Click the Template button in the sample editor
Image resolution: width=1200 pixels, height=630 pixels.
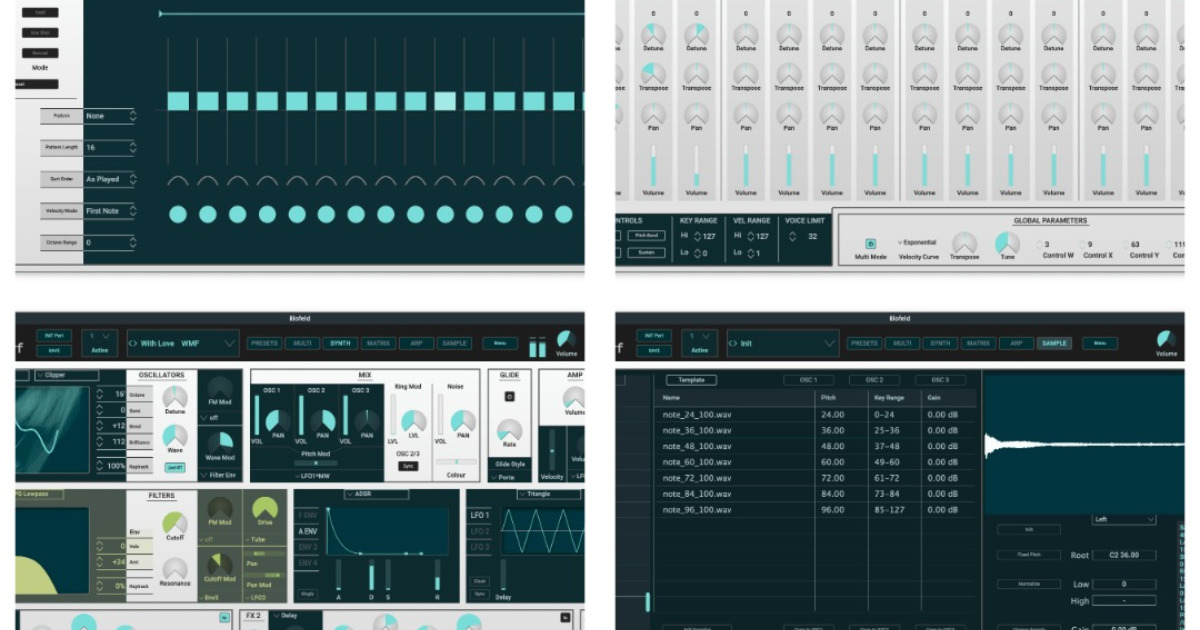(694, 380)
